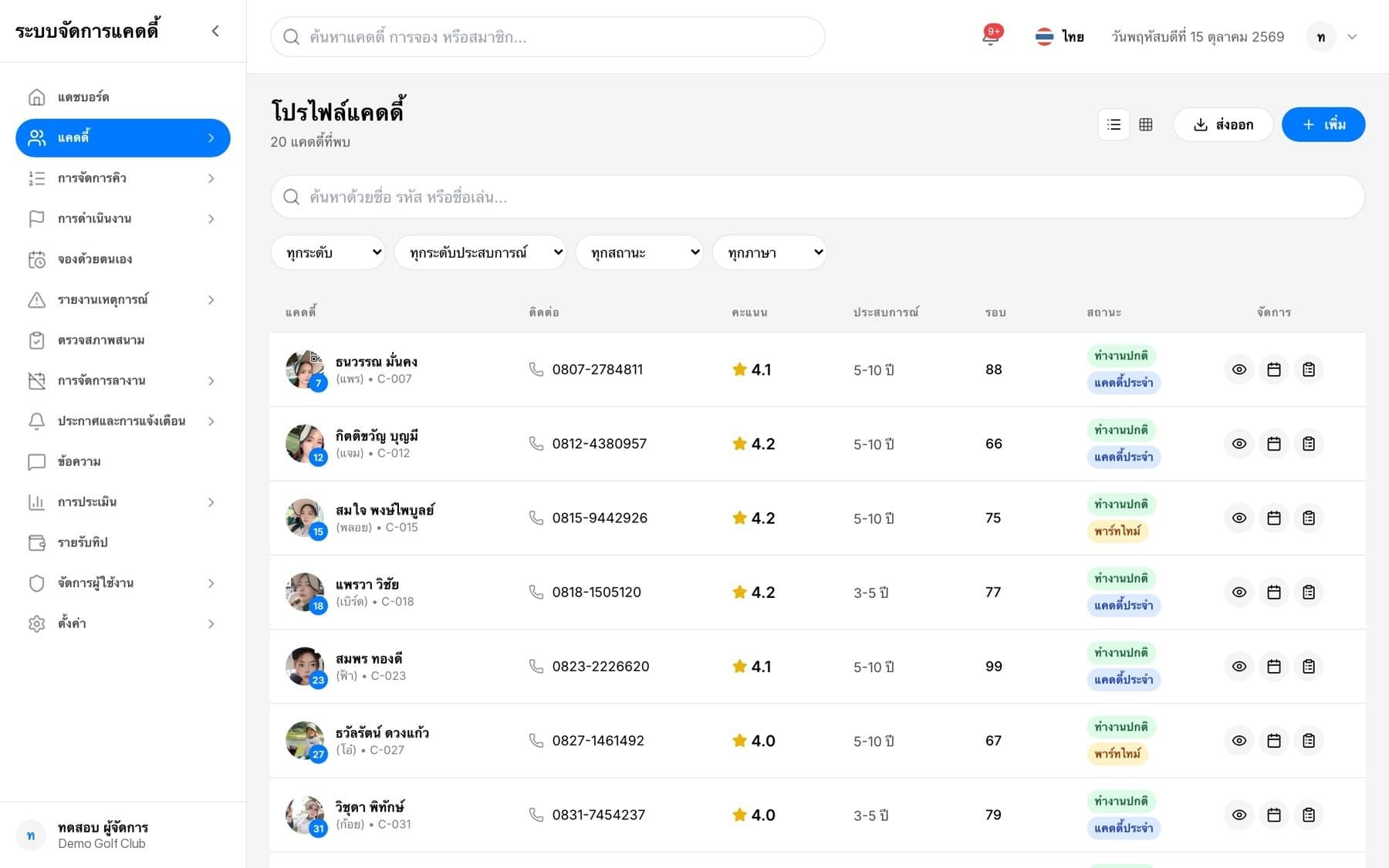Open จองด้วยตนเอง sidebar item
This screenshot has height=868, width=1389.
click(123, 259)
